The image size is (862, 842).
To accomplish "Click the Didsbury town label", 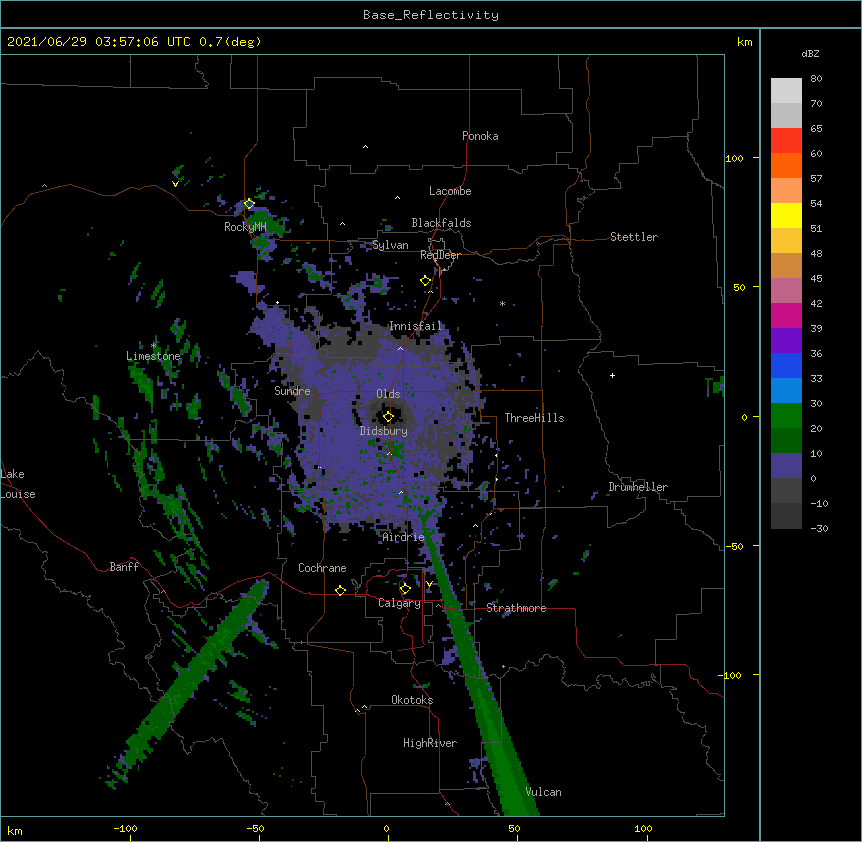I will coord(384,431).
